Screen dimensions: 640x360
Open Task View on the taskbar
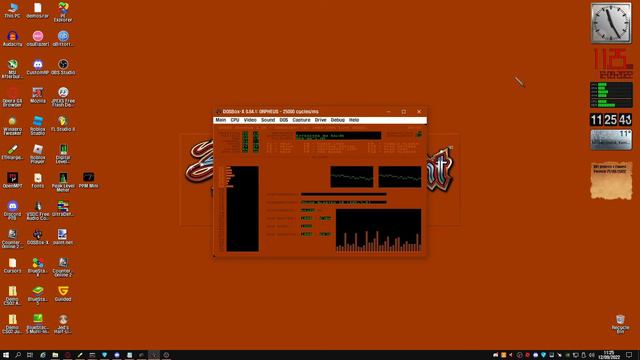tap(30, 355)
